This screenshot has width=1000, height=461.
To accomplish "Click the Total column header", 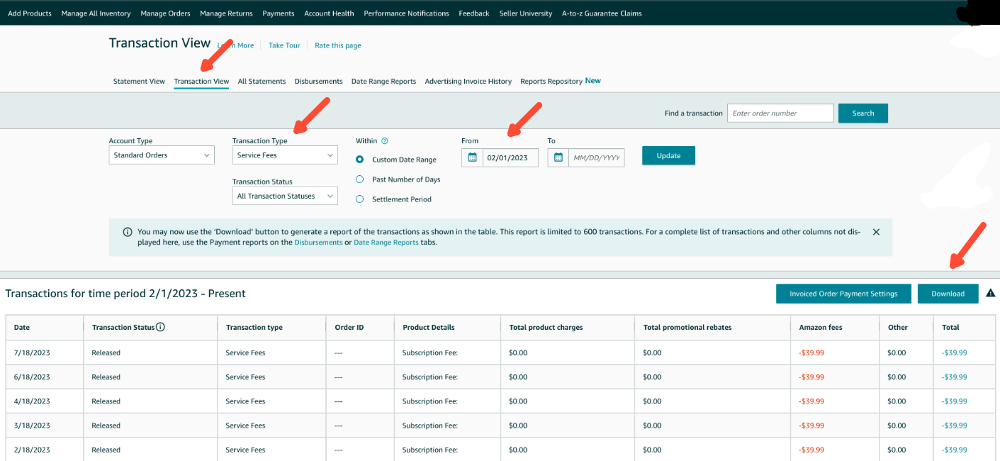I will tap(962, 327).
